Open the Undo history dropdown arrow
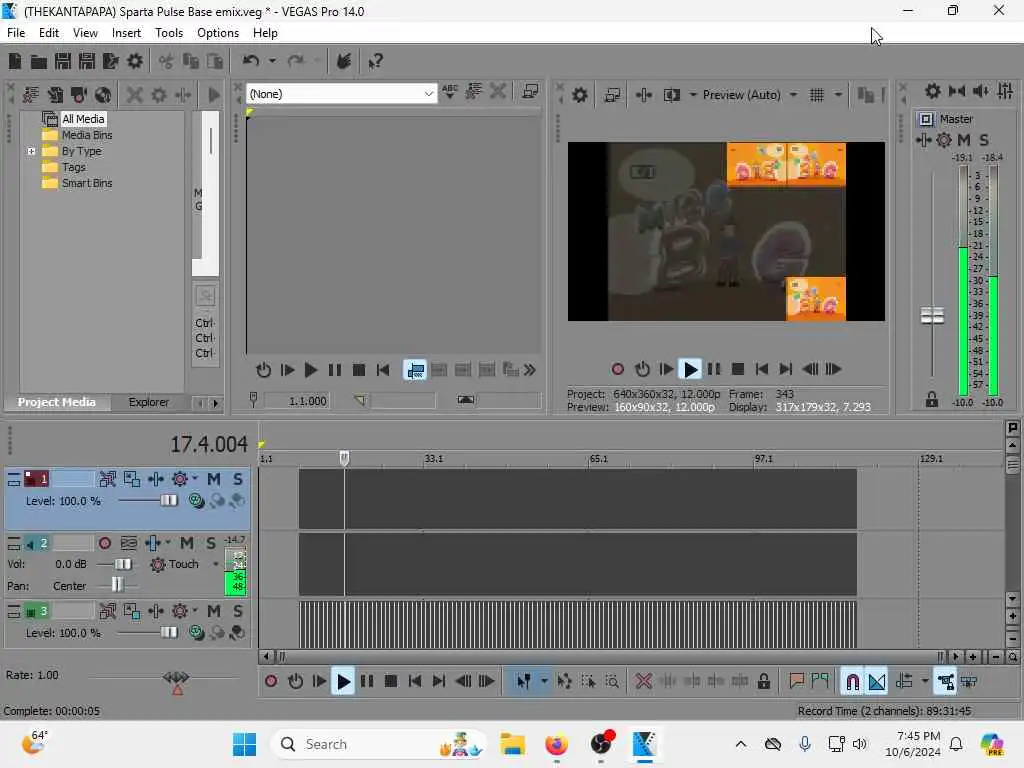 click(272, 61)
